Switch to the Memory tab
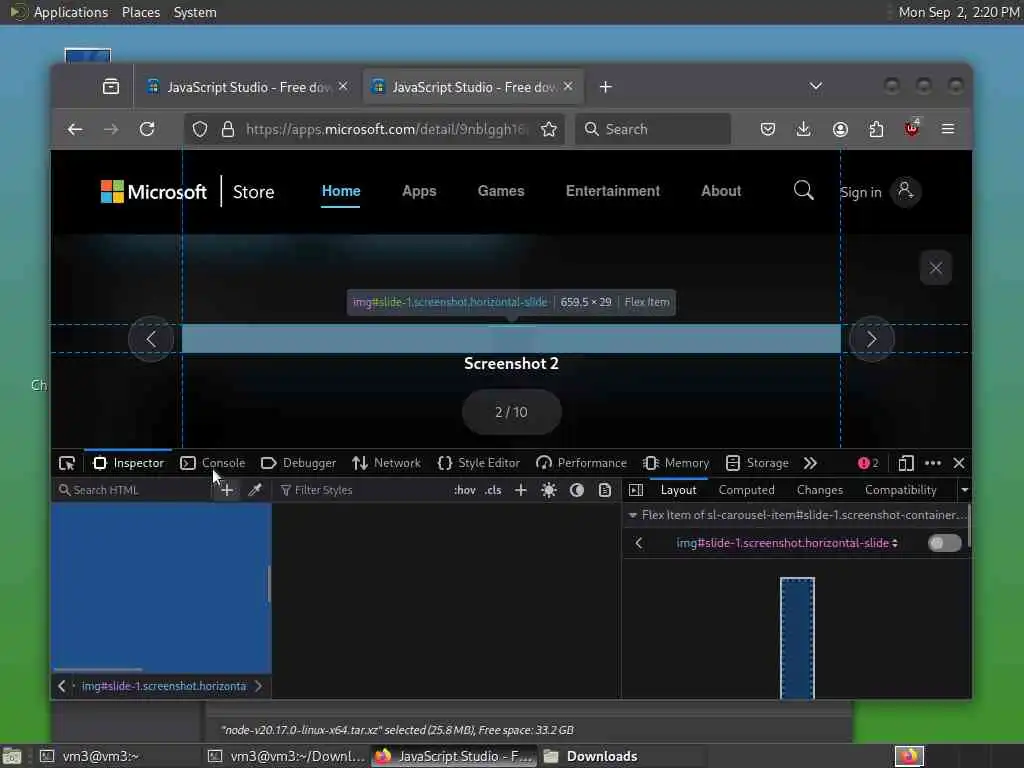Screen dimensions: 1024x768 pos(677,463)
